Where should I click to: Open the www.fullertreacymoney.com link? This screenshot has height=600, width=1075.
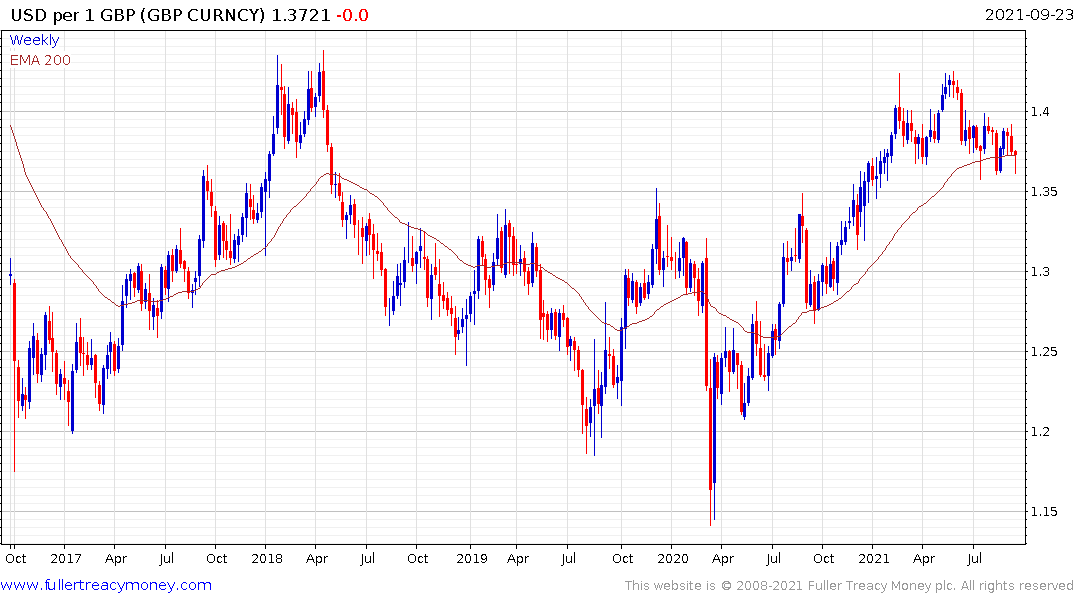coord(106,585)
